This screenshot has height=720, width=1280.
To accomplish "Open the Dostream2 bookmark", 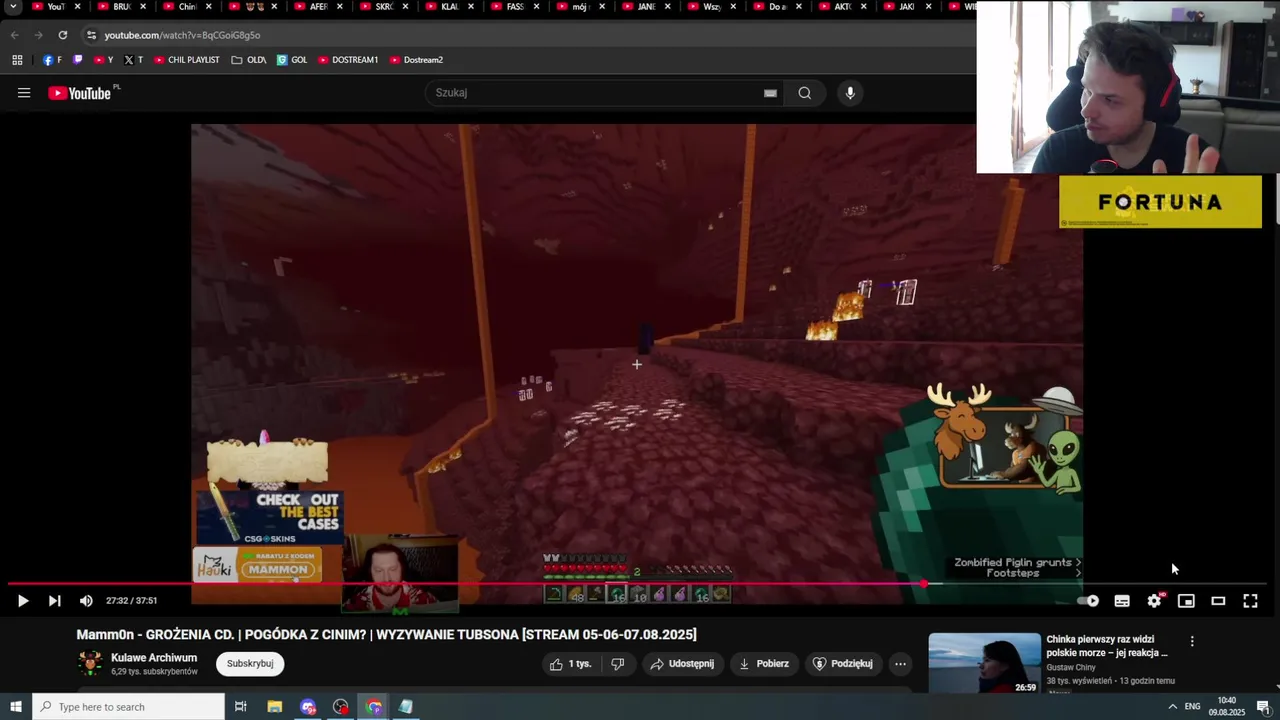I will (x=416, y=60).
